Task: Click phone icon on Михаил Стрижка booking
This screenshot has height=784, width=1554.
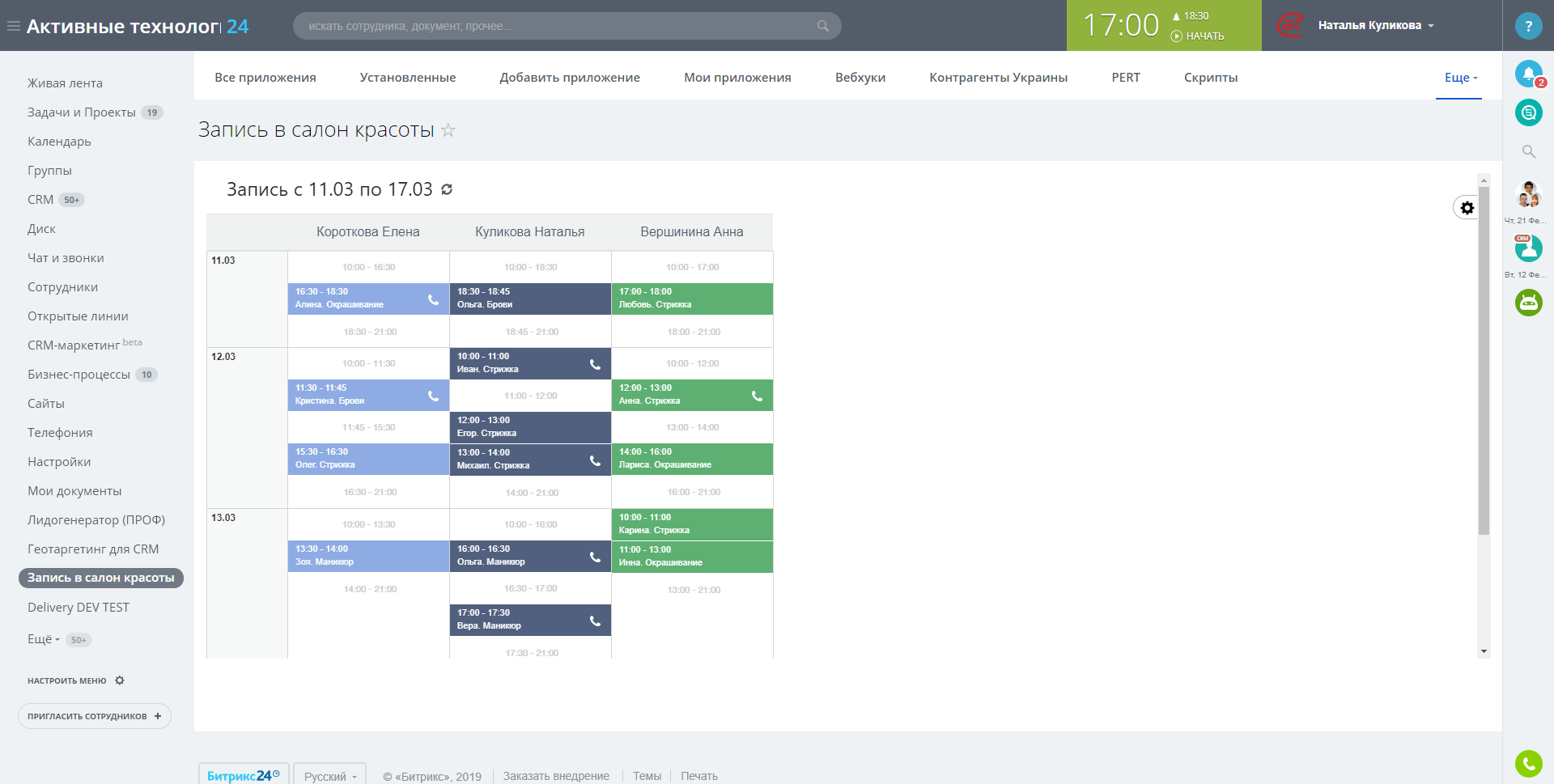Action: click(x=595, y=460)
